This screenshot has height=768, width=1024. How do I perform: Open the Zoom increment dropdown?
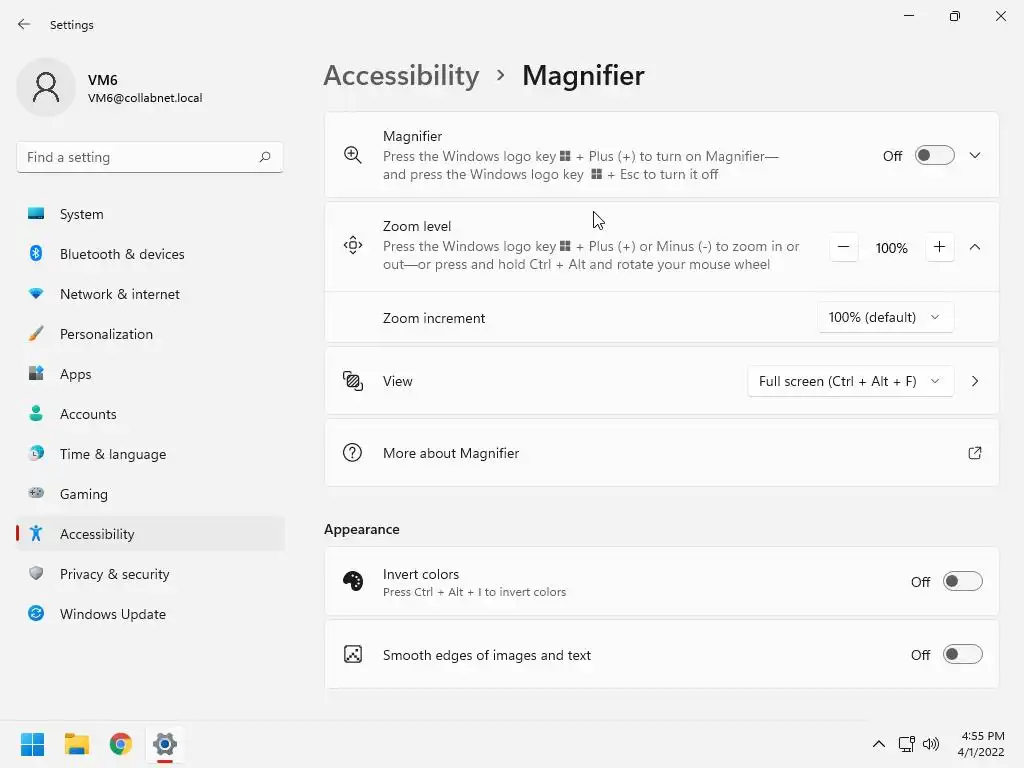click(885, 317)
